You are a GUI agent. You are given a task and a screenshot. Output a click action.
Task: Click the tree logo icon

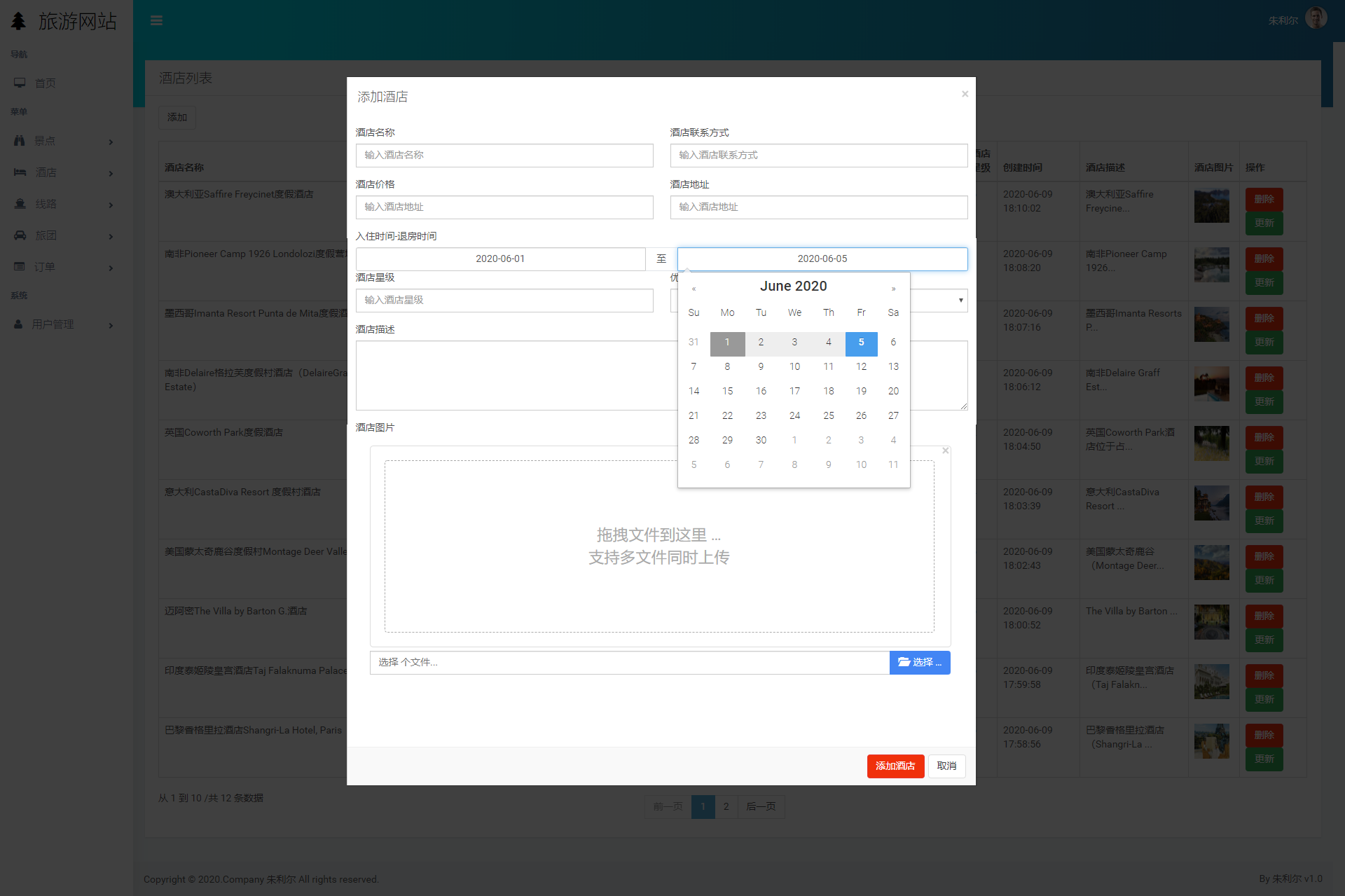[19, 21]
